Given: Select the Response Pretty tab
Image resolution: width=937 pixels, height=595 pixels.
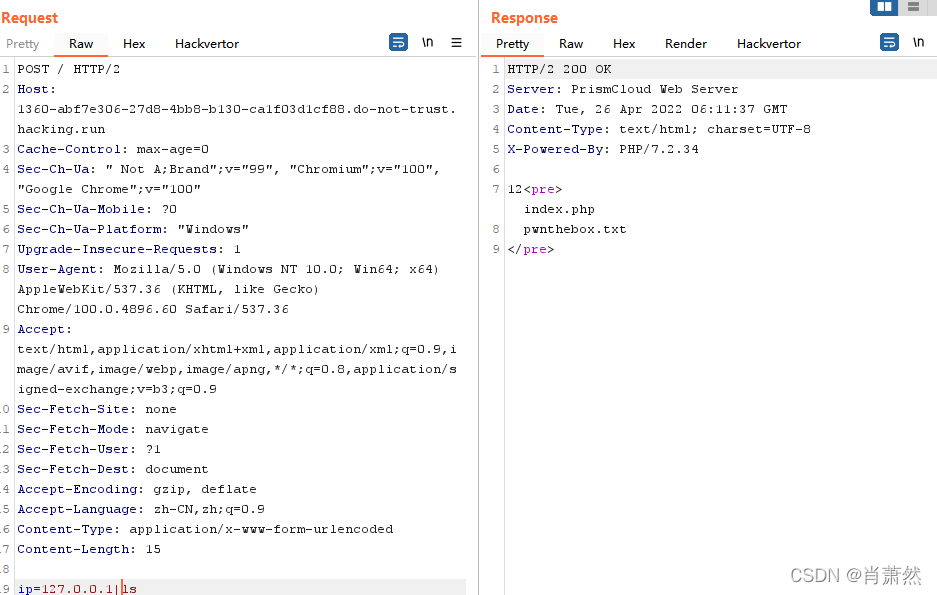Looking at the screenshot, I should tap(512, 44).
